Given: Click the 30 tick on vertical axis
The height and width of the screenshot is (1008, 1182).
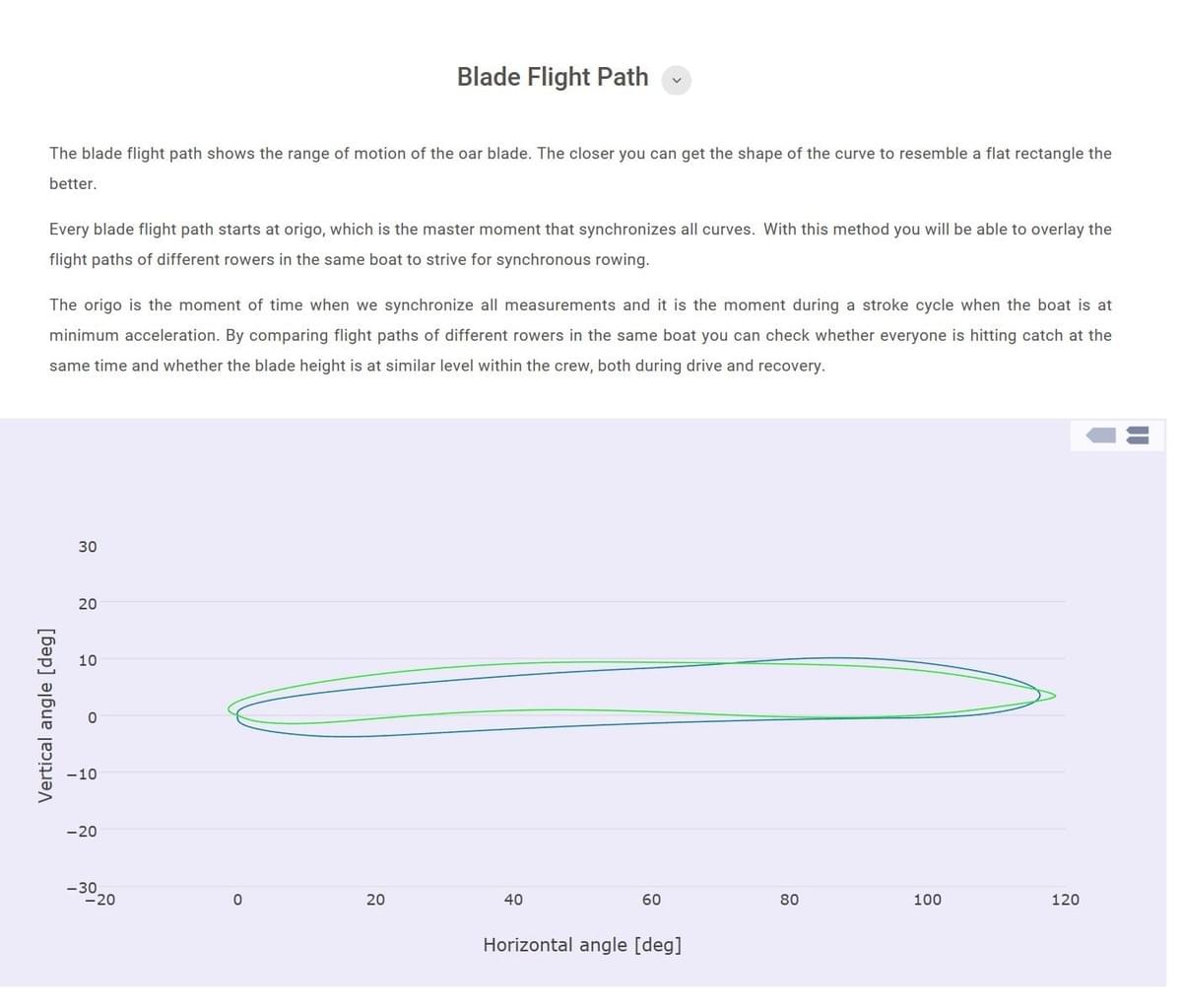Looking at the screenshot, I should [88, 547].
